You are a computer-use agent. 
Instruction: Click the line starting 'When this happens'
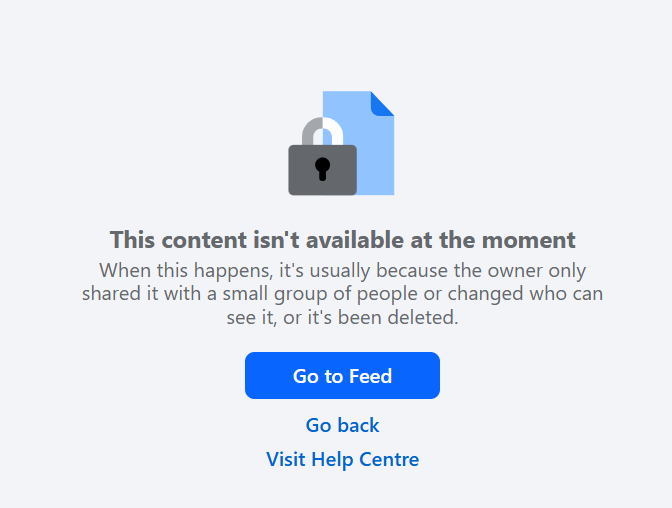[x=342, y=271]
